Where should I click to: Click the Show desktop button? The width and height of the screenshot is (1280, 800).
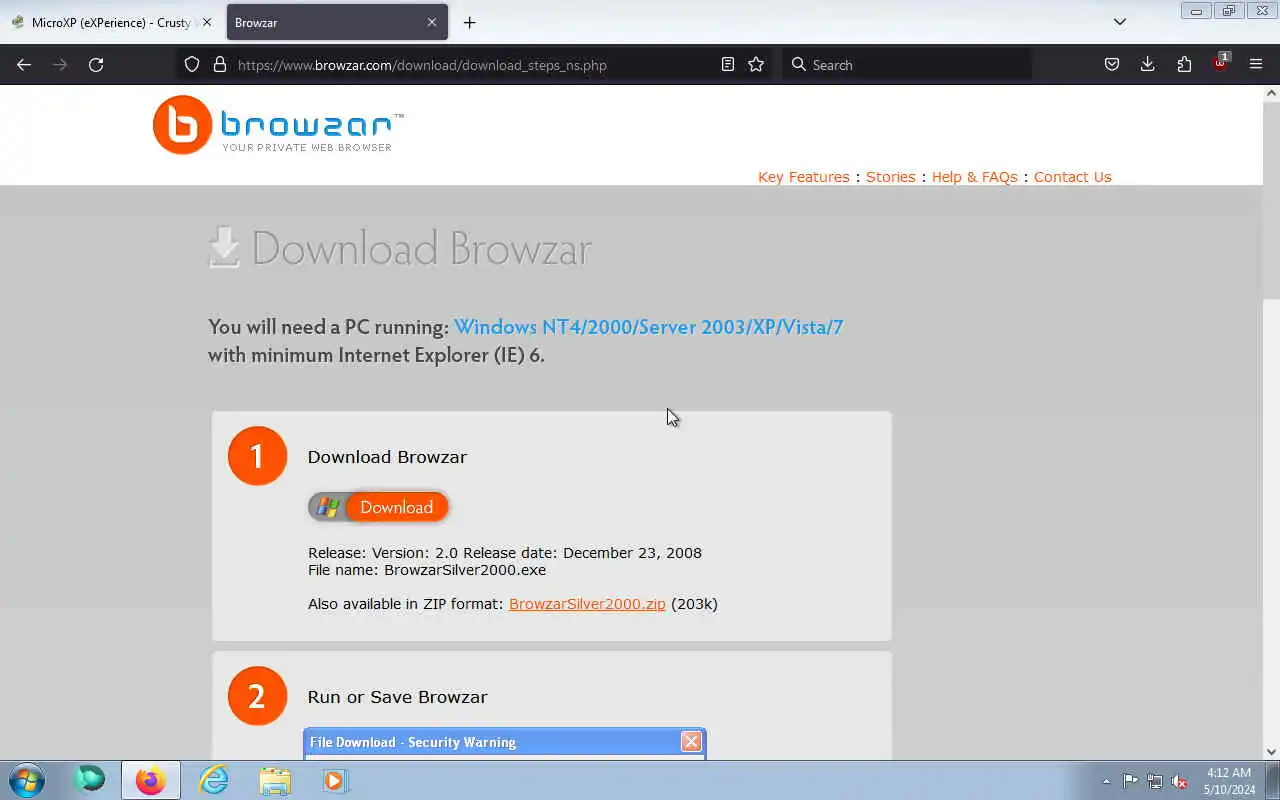click(x=1273, y=780)
